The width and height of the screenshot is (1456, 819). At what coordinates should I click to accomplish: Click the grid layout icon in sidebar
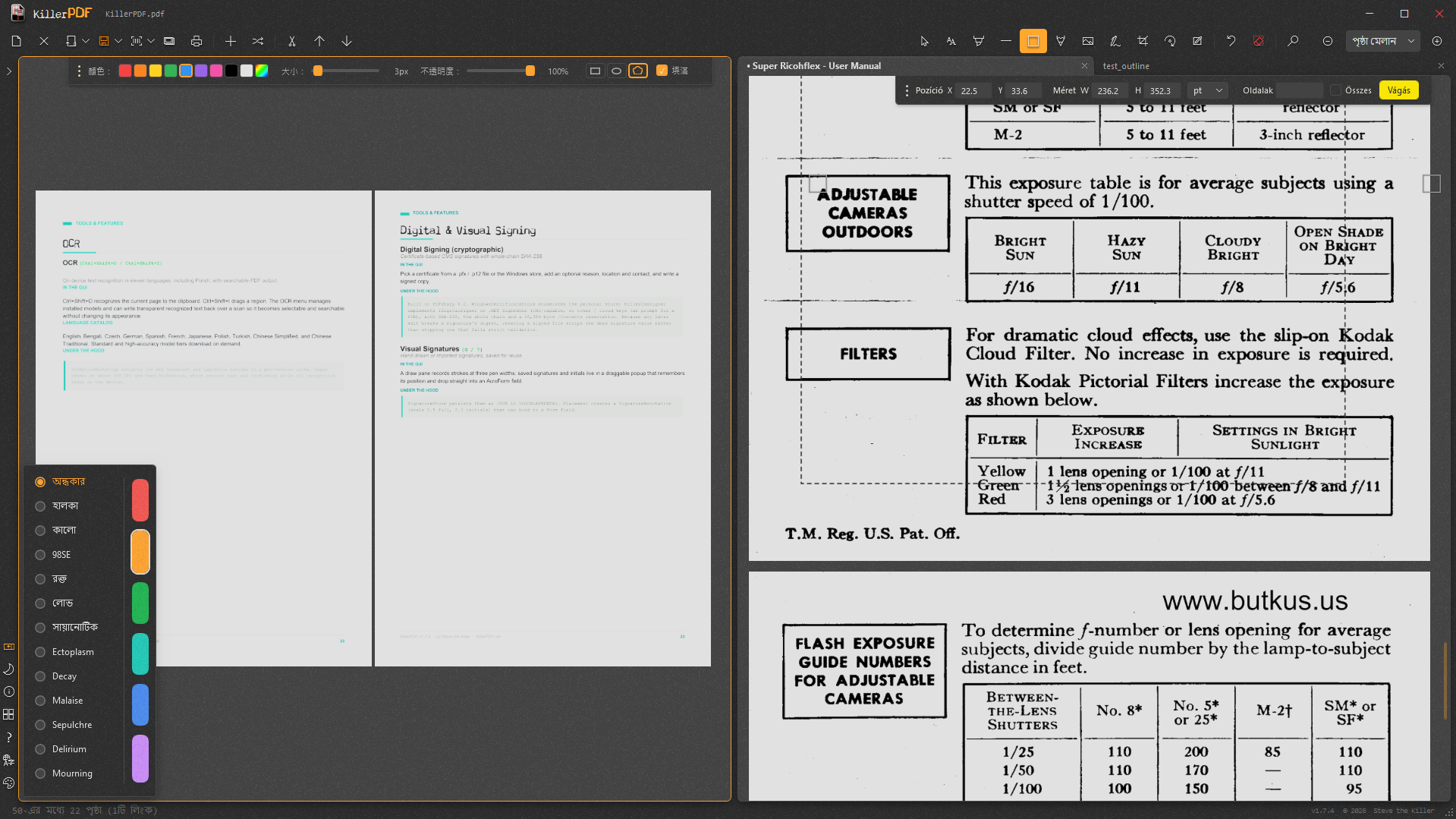pos(9,714)
